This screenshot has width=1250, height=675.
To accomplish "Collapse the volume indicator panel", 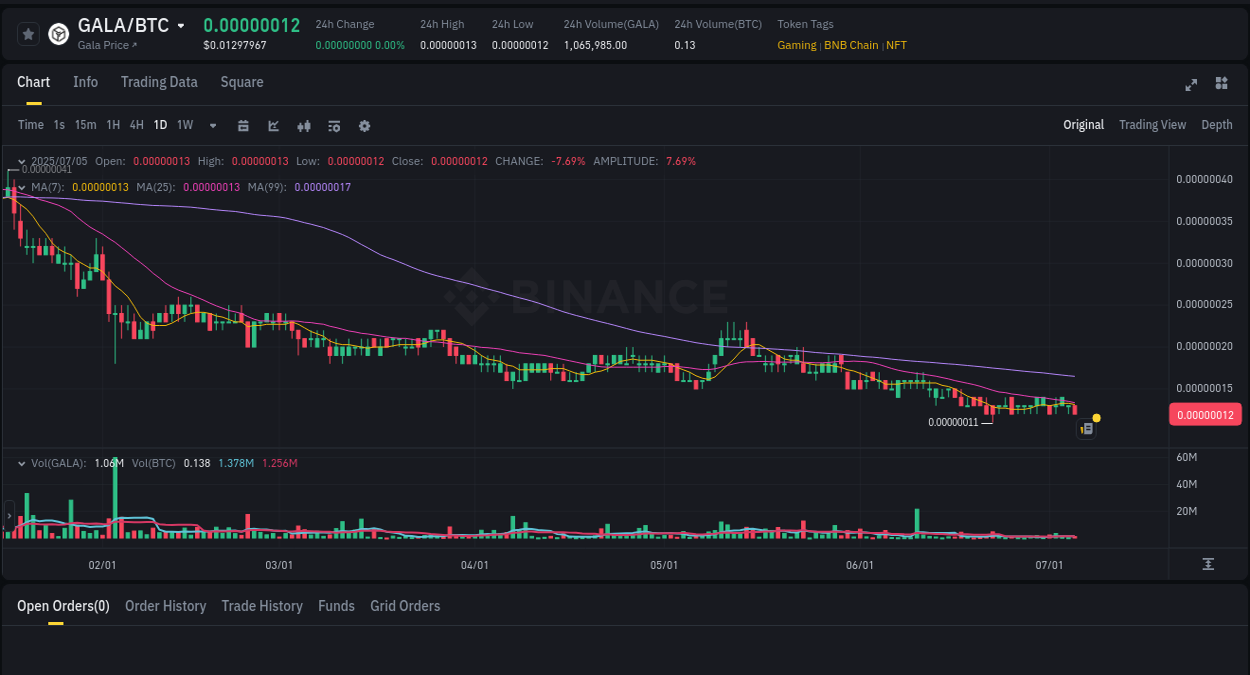I will pos(21,462).
